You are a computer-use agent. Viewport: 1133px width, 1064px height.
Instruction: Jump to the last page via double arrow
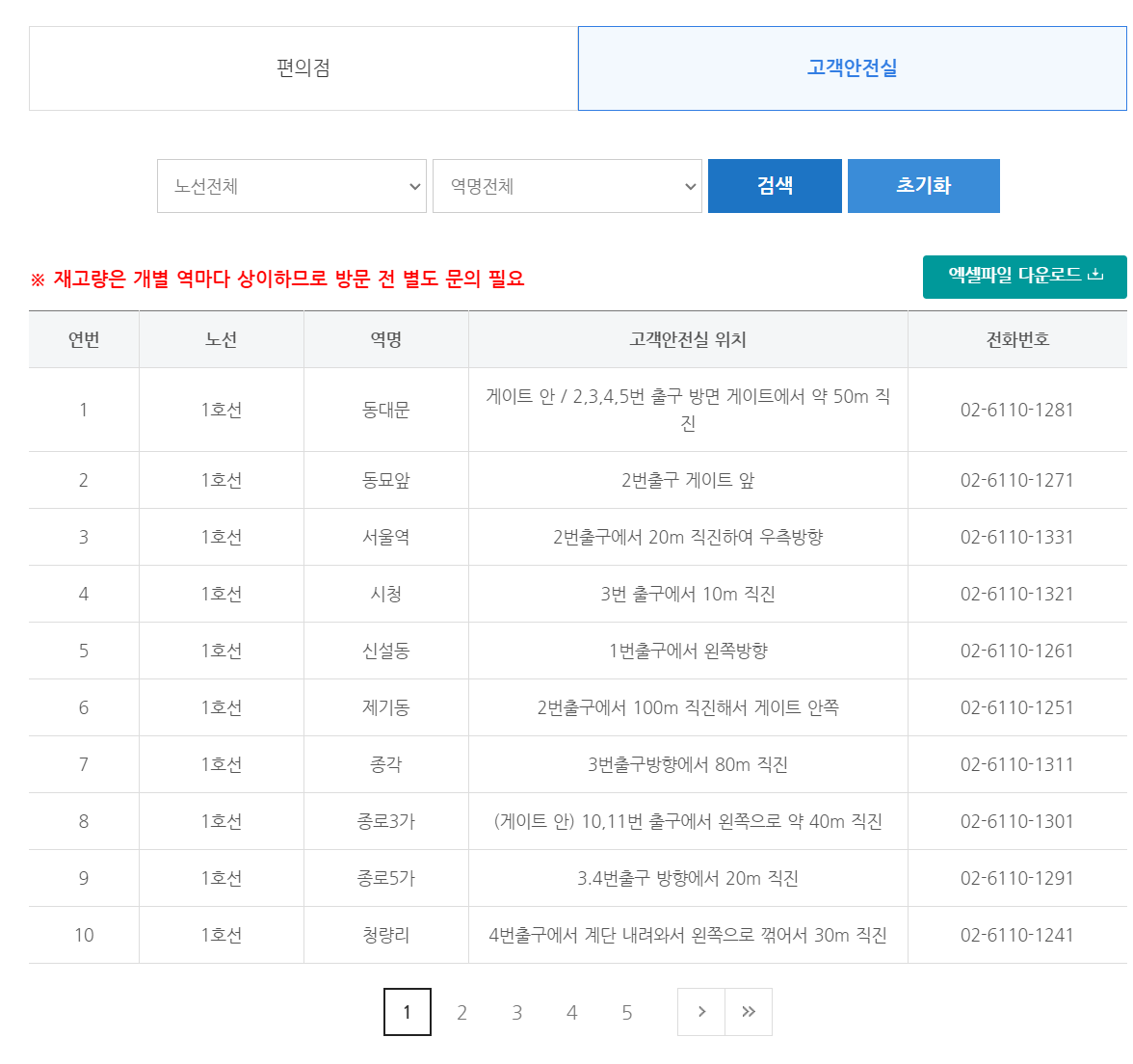[749, 1012]
